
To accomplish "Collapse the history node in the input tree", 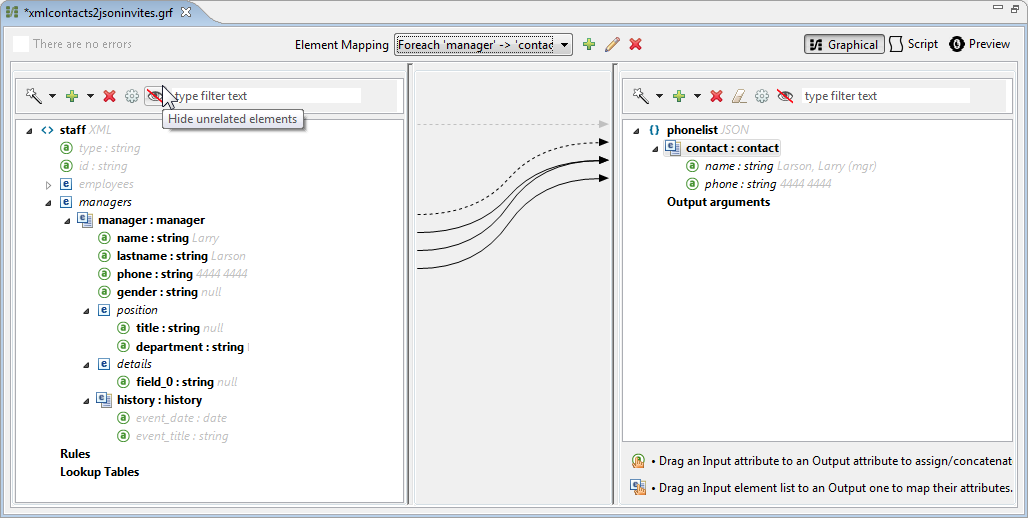I will tap(86, 400).
